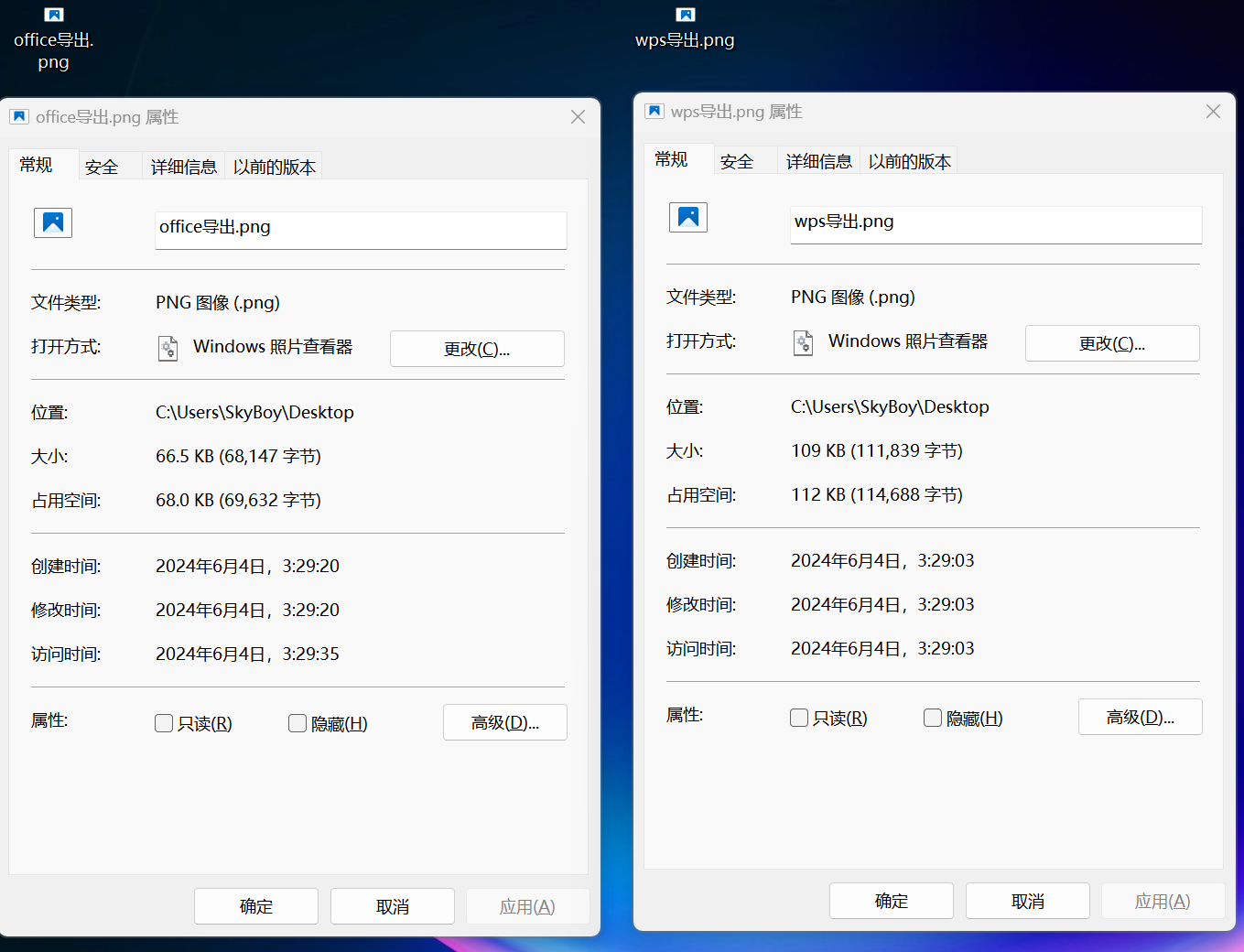1244x952 pixels.
Task: Click title bar icon of office导出.png properties
Action: pos(19,116)
